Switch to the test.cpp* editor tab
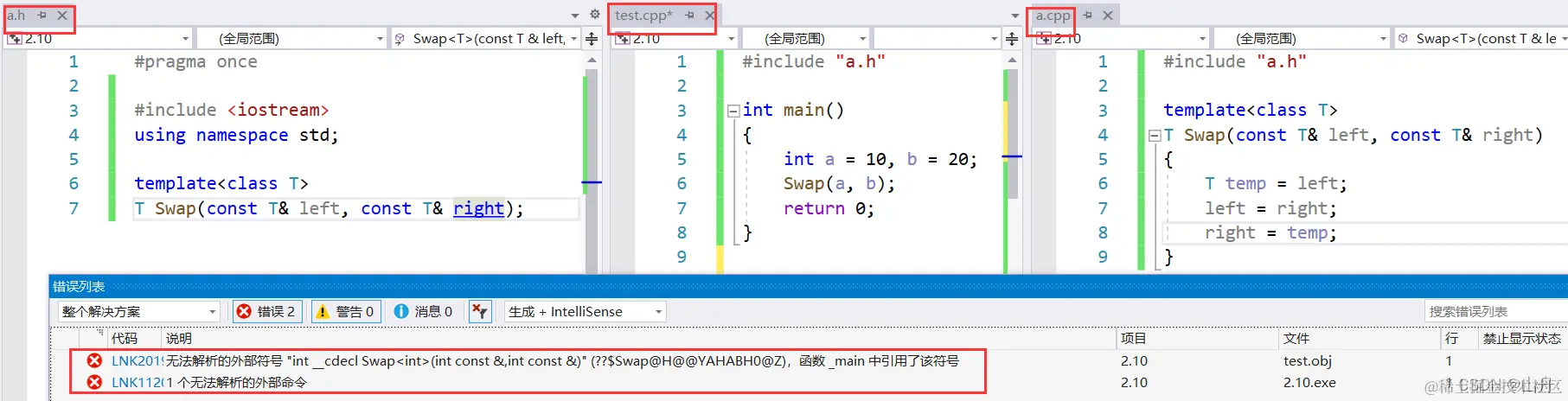 point(643,16)
